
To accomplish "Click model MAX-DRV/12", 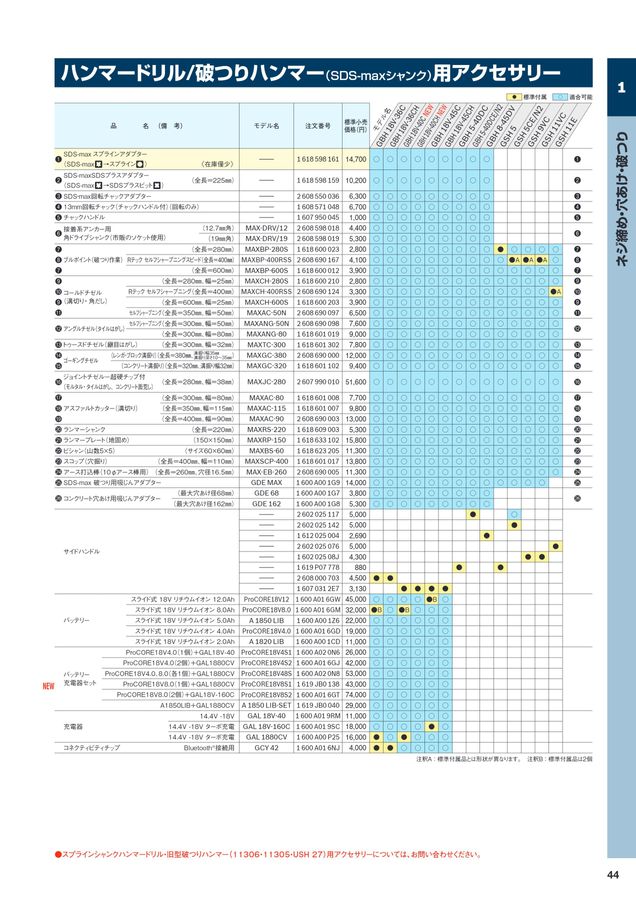I will tap(266, 228).
